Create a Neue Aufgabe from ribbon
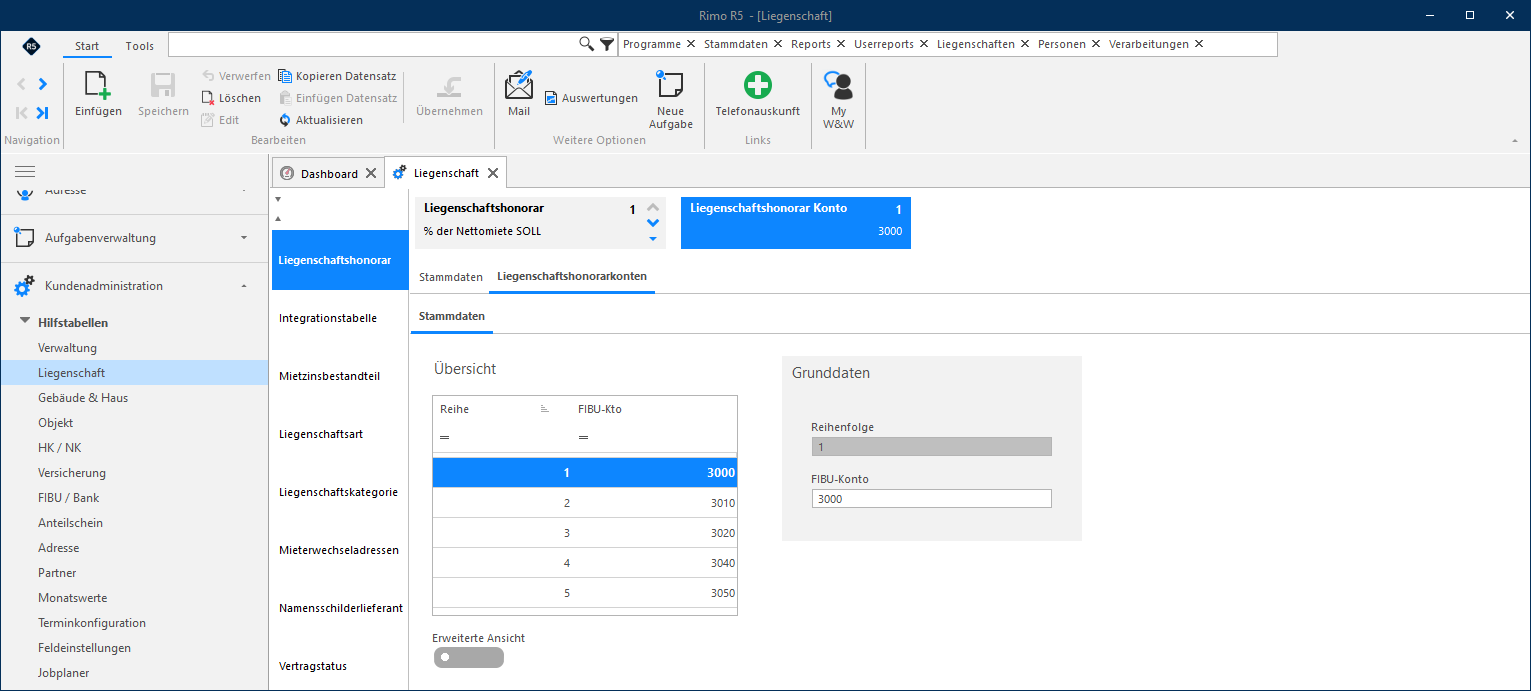Viewport: 1531px width, 691px height. pos(669,86)
